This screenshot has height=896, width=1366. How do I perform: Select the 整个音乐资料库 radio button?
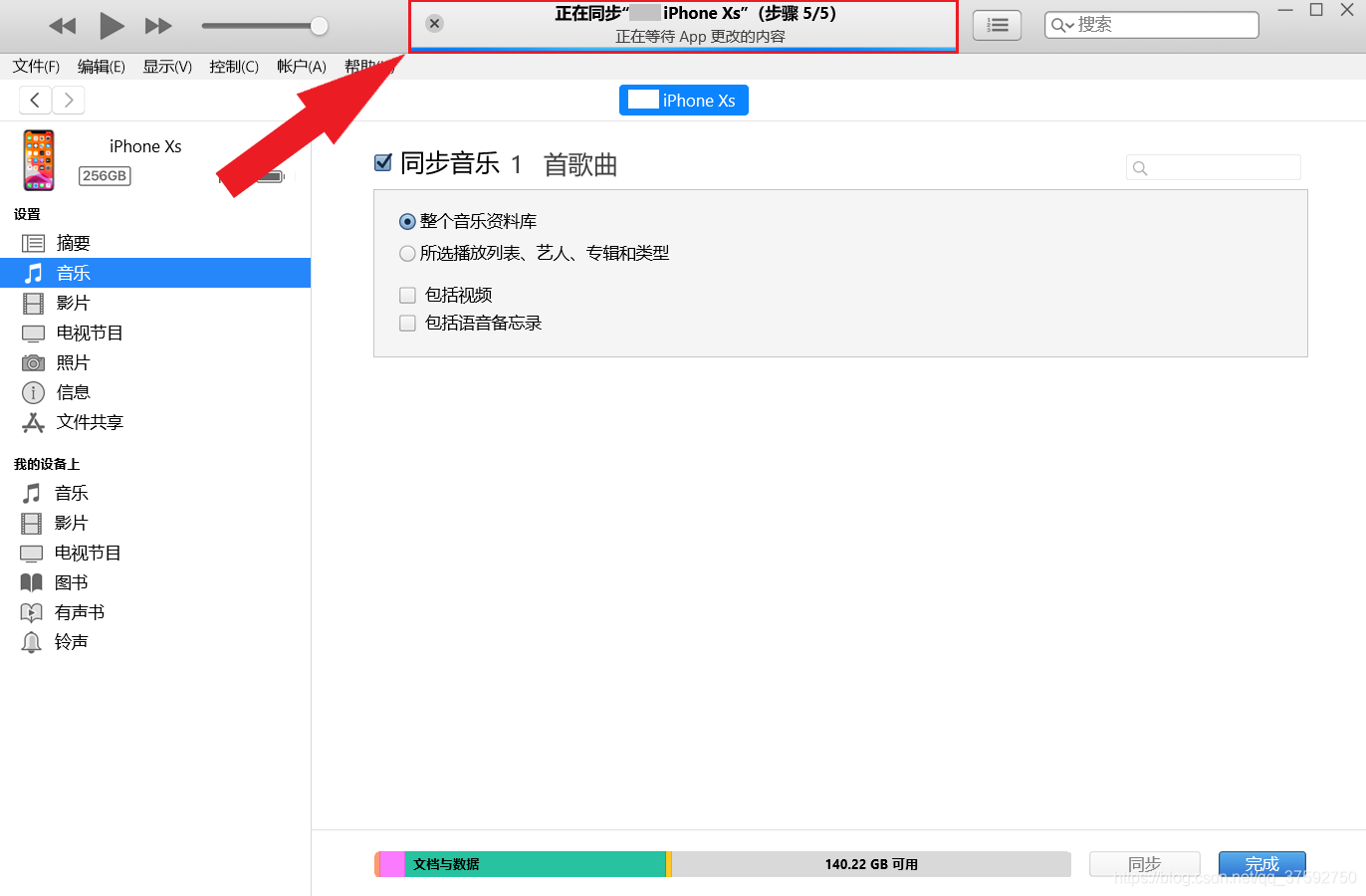click(x=407, y=222)
